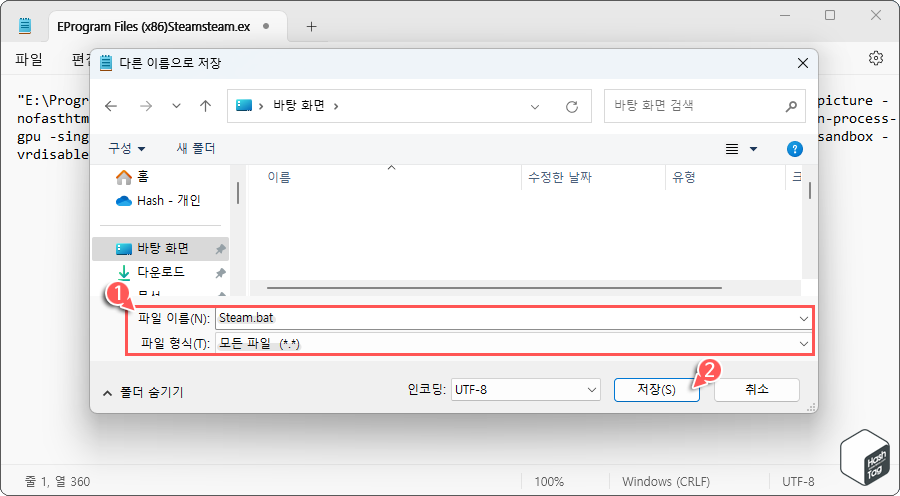Open help with the question mark icon
900x496 pixels.
coord(794,149)
